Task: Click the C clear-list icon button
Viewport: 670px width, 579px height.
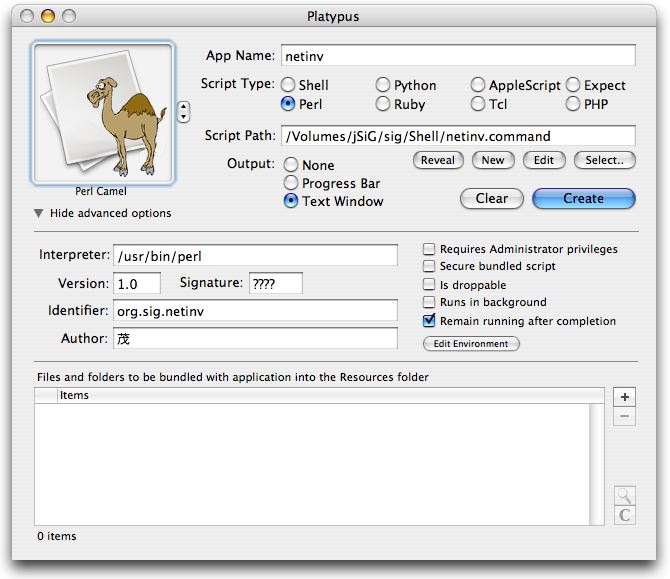Action: coord(624,515)
